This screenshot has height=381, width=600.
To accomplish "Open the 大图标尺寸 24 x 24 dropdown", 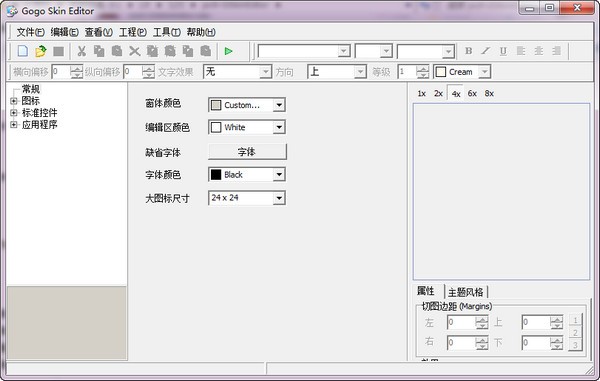I will click(x=279, y=198).
